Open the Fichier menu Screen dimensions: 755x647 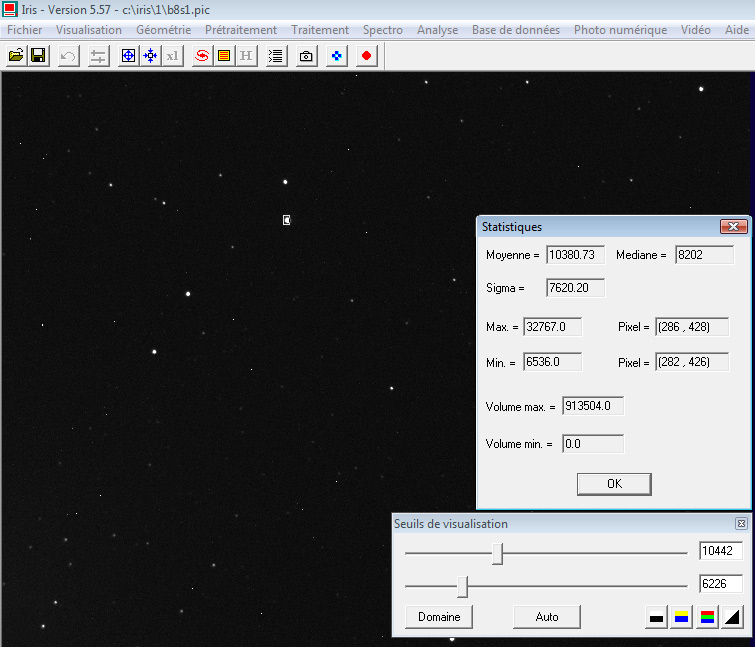(25, 30)
